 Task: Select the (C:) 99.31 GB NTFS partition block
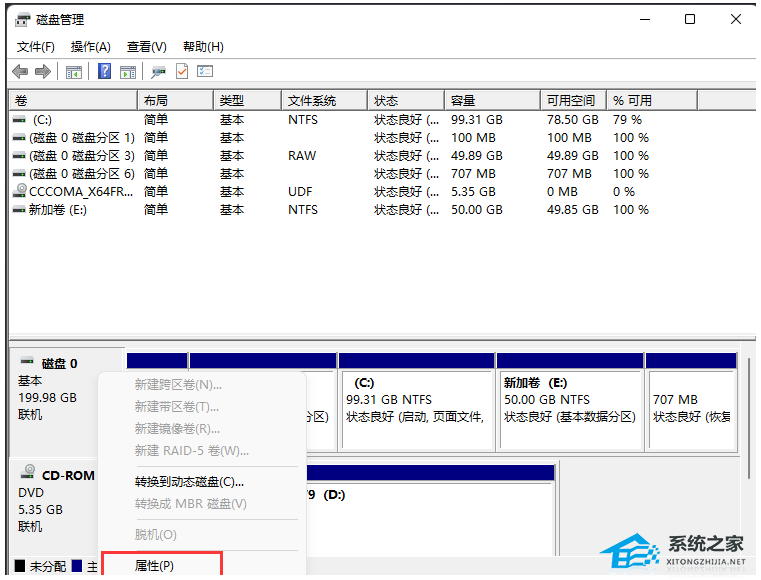[x=417, y=402]
